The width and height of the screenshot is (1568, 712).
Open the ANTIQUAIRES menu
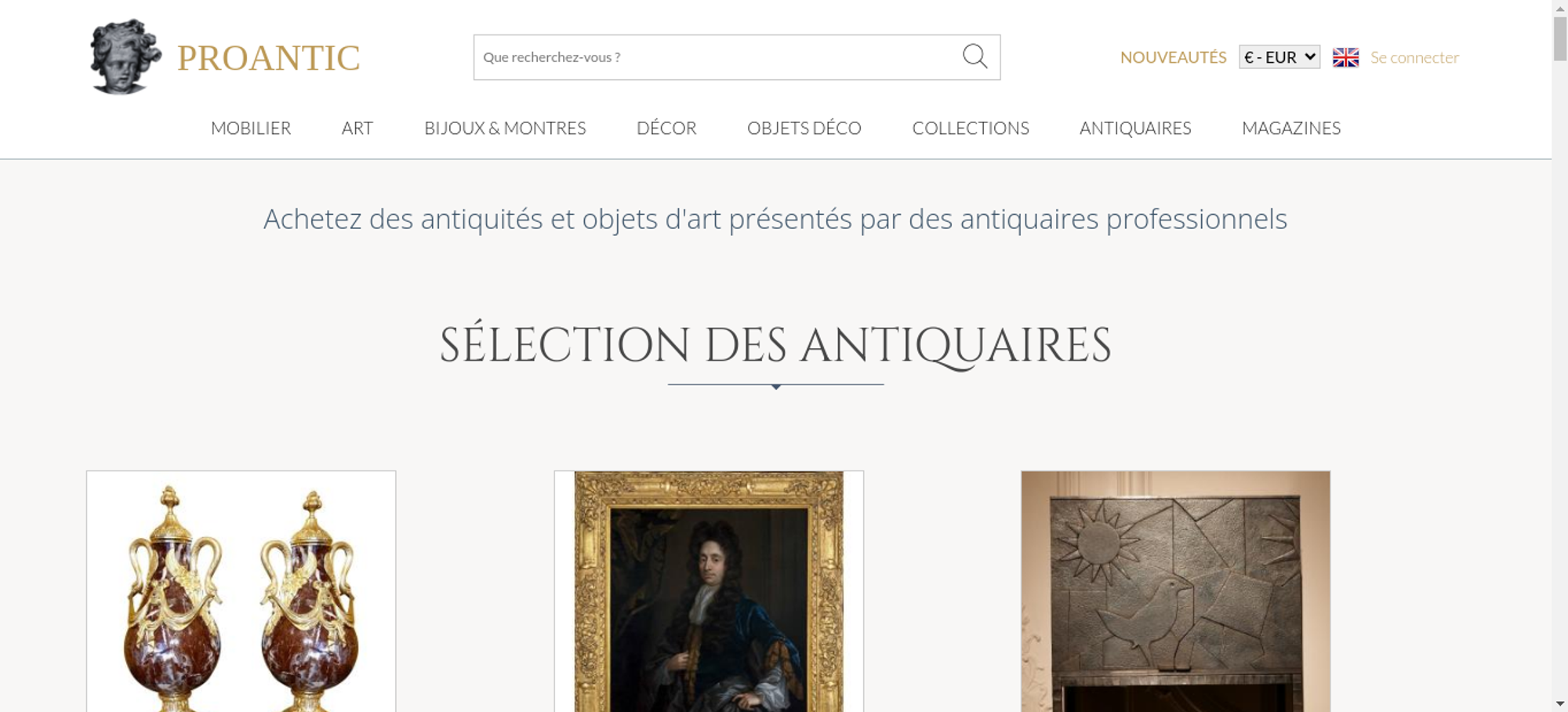click(1135, 128)
